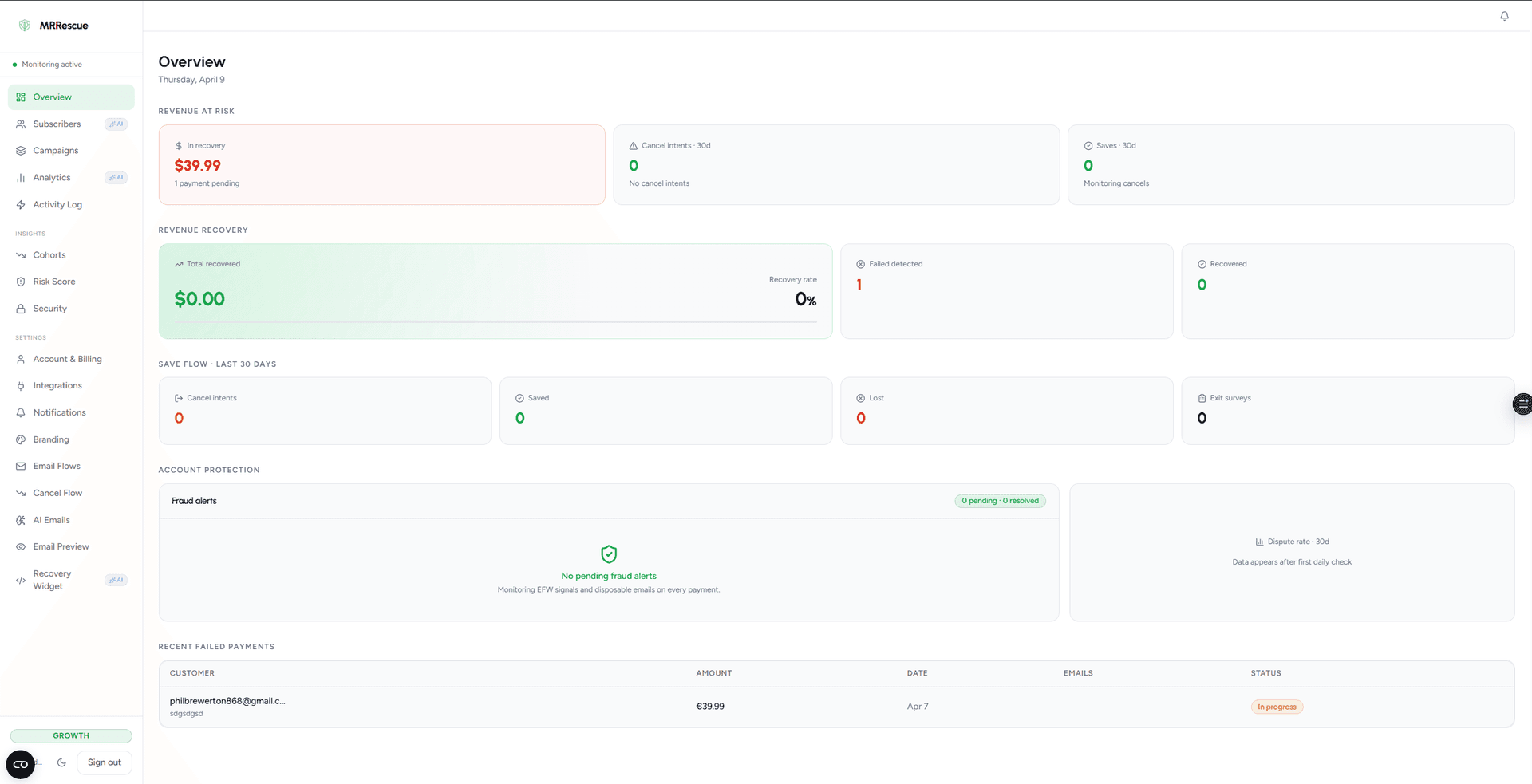Click the Sign out button
Image resolution: width=1532 pixels, height=784 pixels.
104,762
